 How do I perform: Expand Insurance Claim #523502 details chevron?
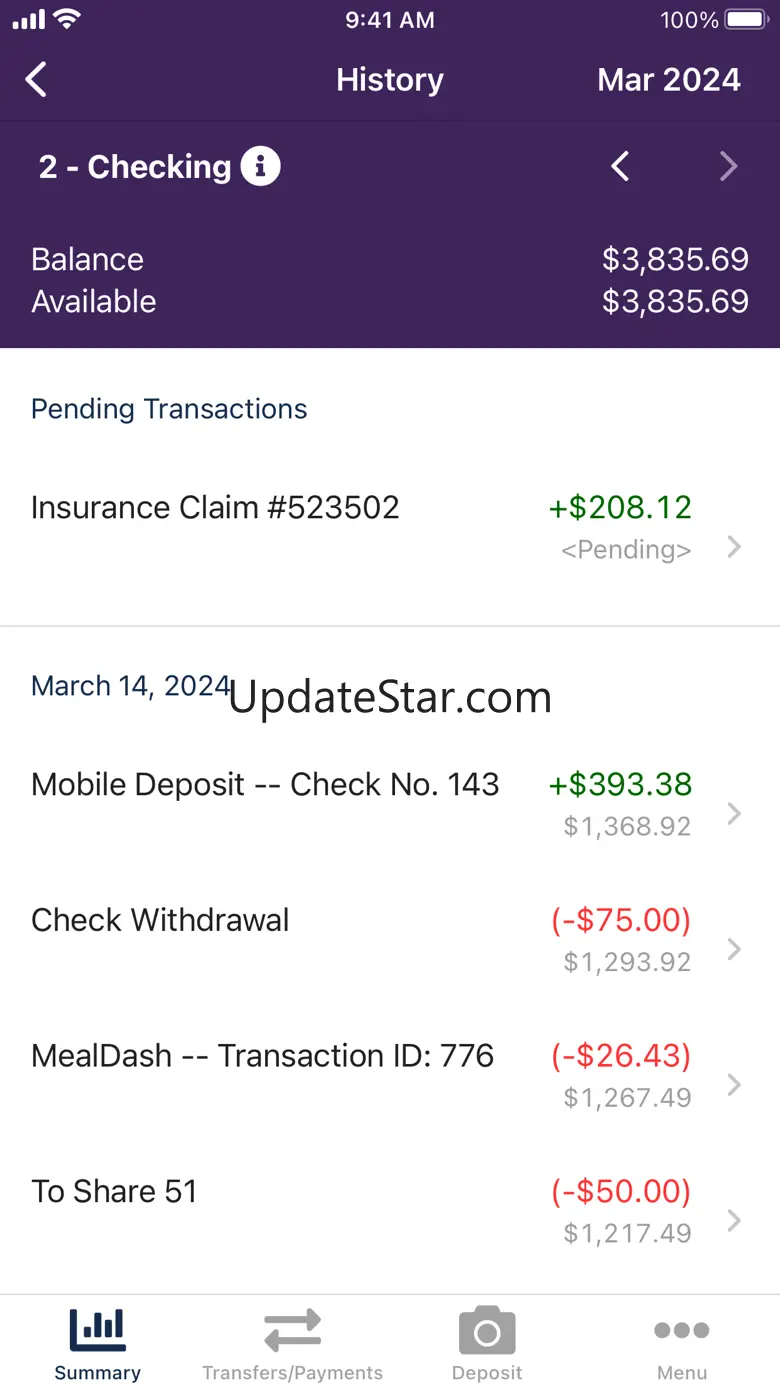(x=734, y=546)
